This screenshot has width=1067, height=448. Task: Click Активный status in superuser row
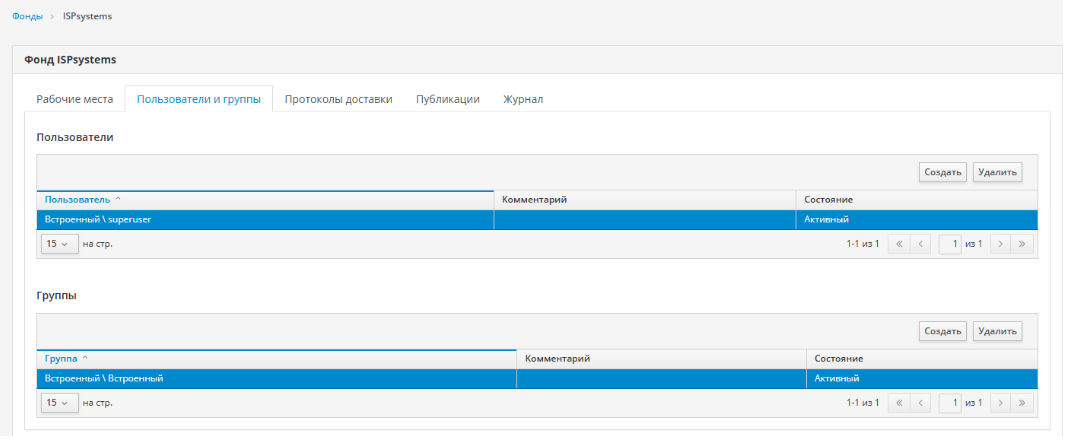click(827, 220)
